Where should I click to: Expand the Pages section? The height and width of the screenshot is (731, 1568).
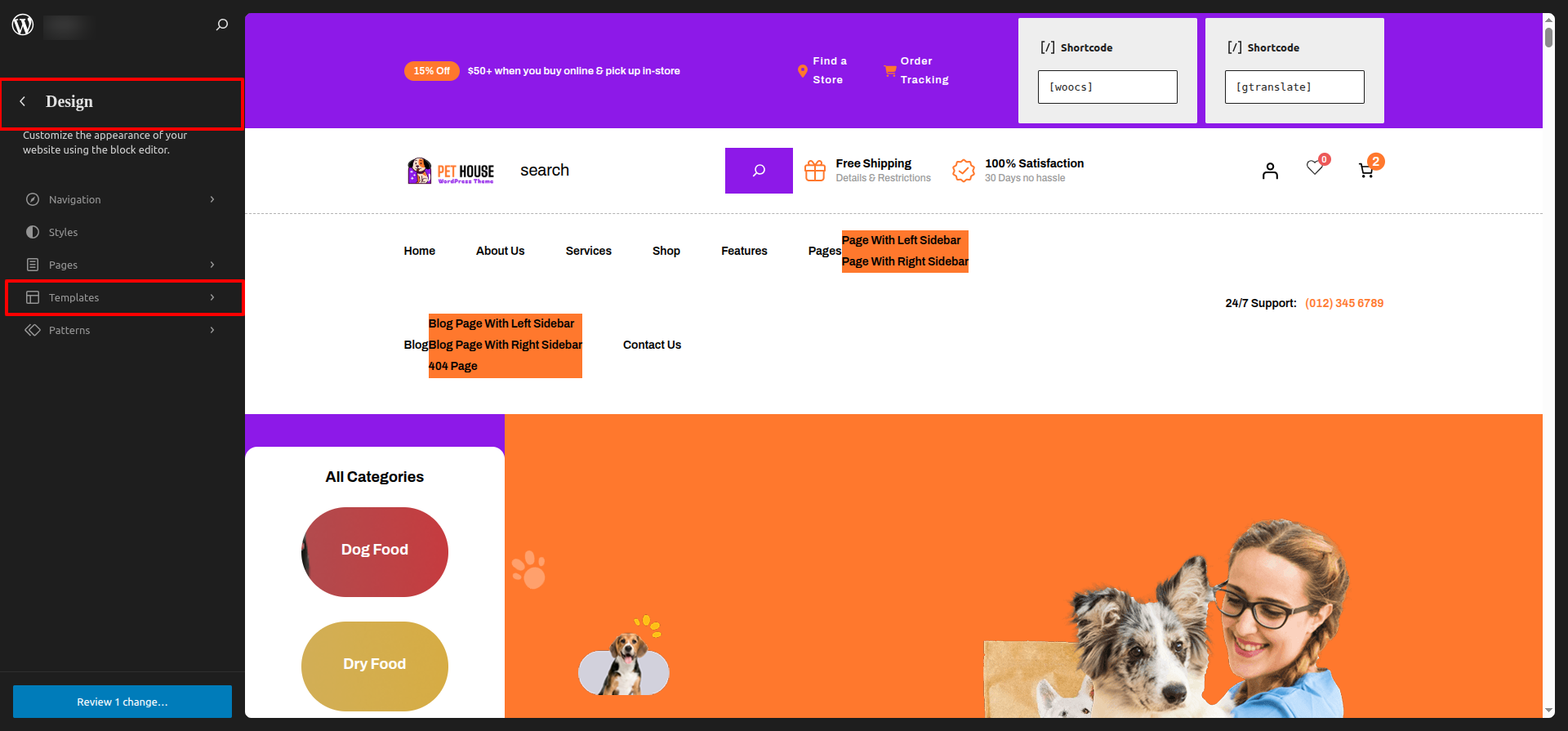click(x=122, y=265)
